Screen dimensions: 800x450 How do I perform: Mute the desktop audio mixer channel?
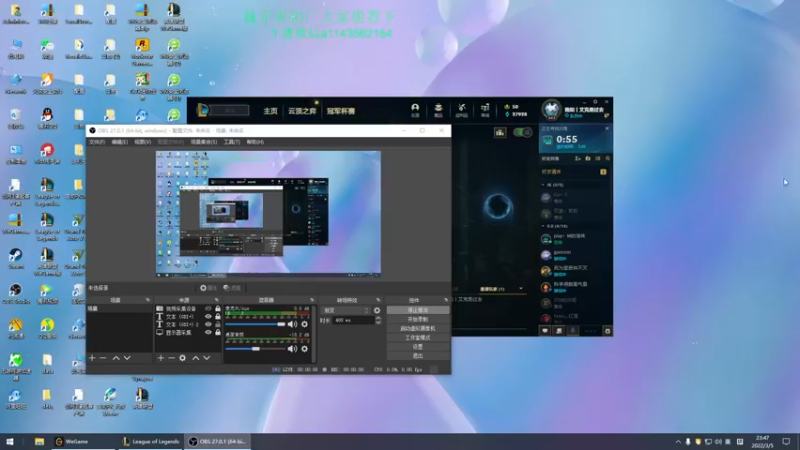pyautogui.click(x=292, y=349)
